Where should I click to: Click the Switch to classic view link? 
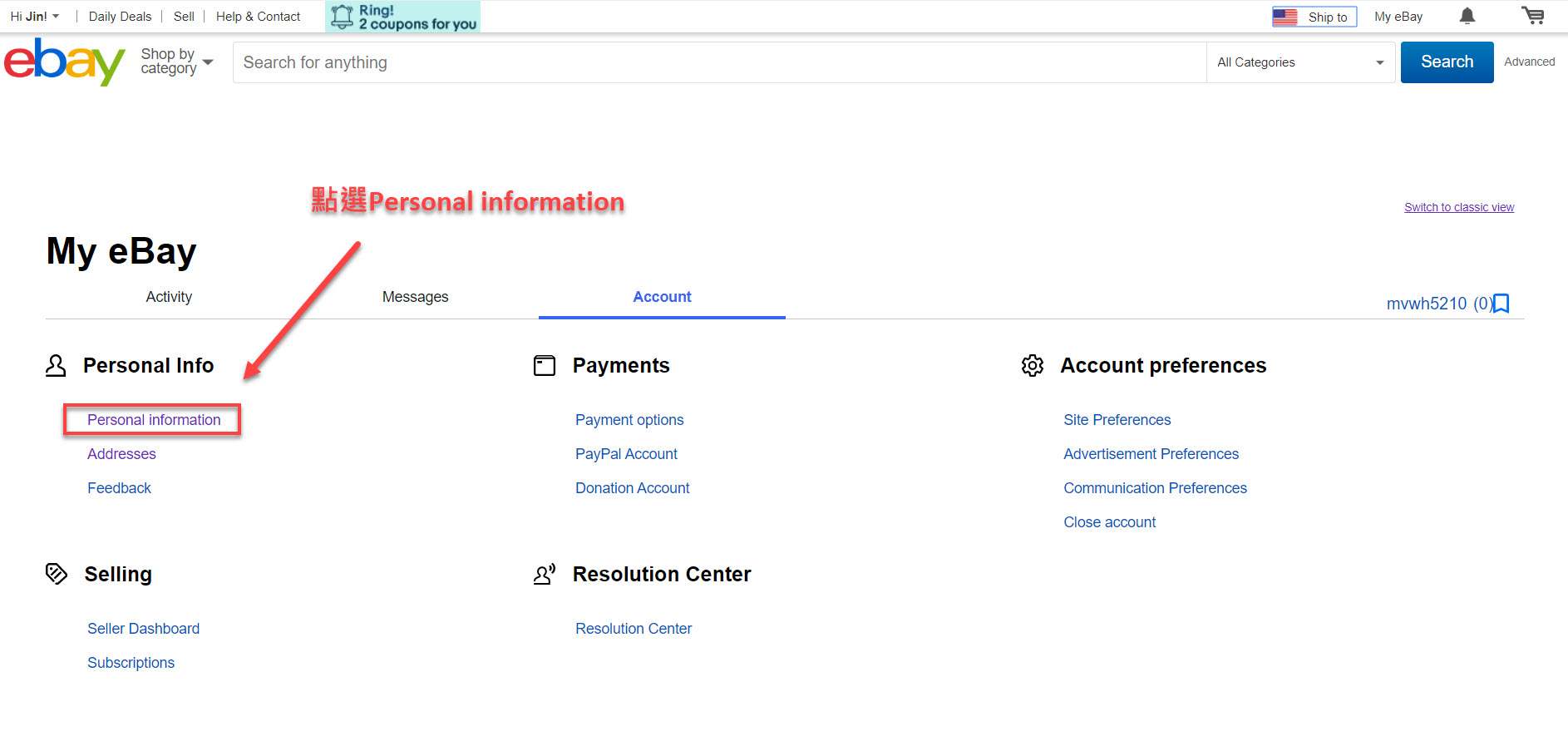click(x=1458, y=207)
